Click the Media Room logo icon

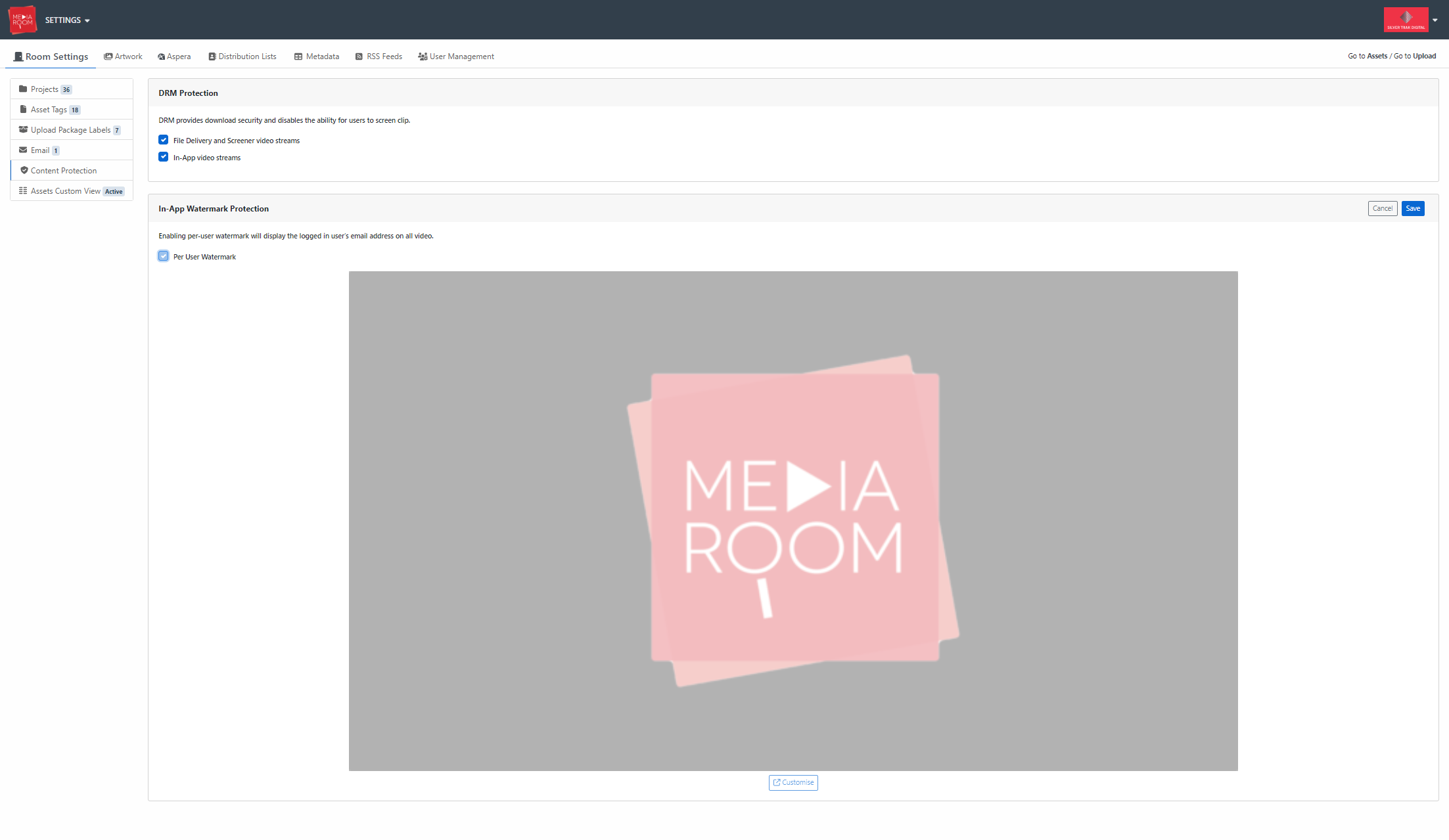pyautogui.click(x=22, y=20)
